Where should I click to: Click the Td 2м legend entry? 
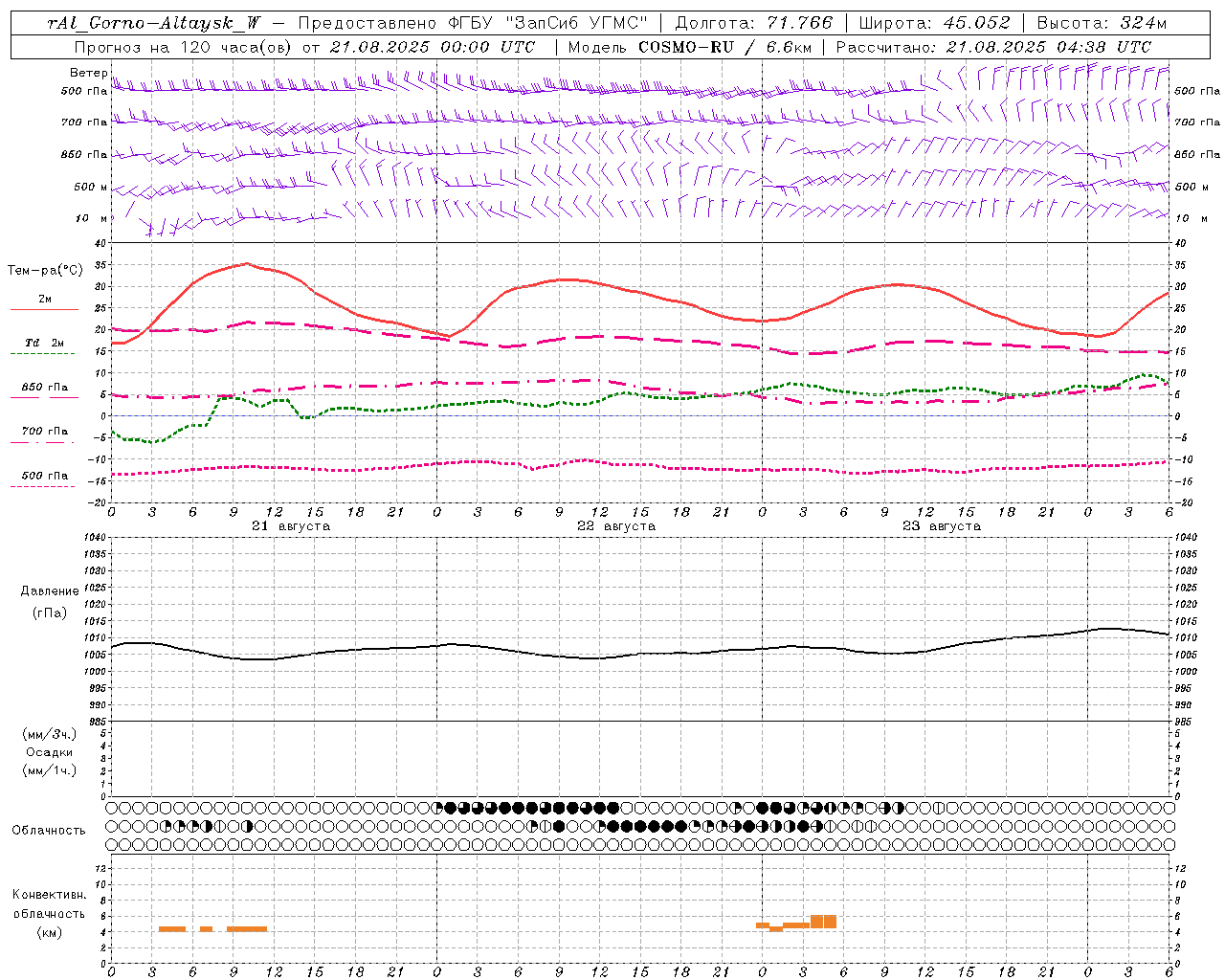[44, 343]
